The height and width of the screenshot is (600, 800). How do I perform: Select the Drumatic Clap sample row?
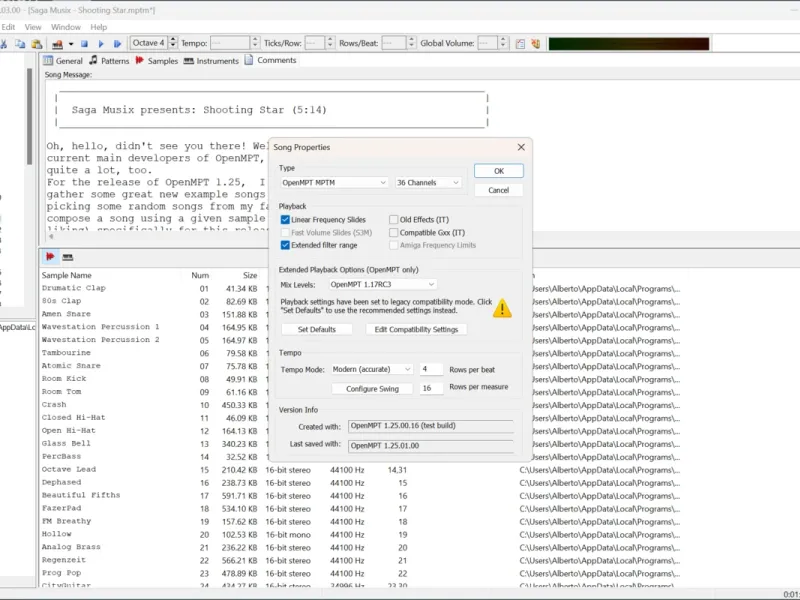pyautogui.click(x=73, y=288)
